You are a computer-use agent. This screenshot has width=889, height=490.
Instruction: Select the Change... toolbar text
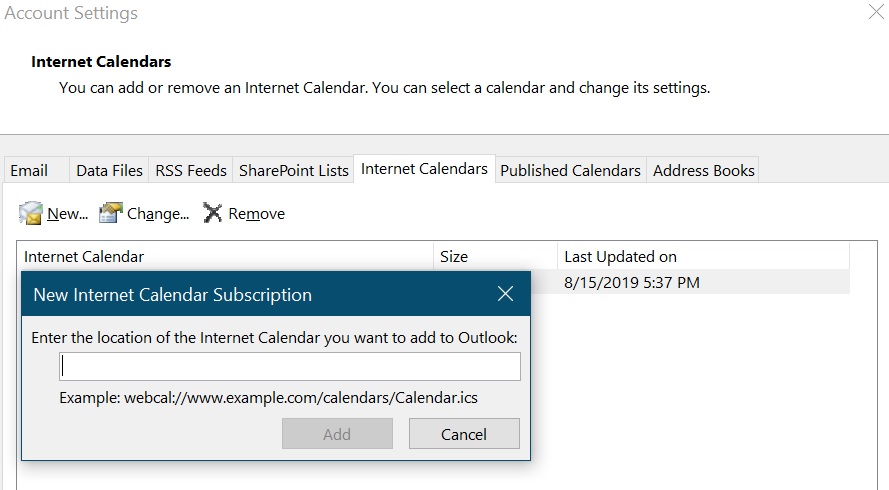[x=158, y=214]
